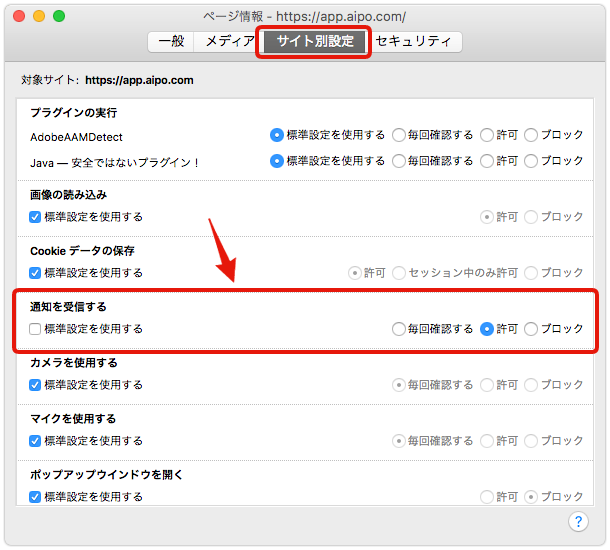
Task: Click the https://app.aipo.com site URL text
Action: click(x=139, y=81)
